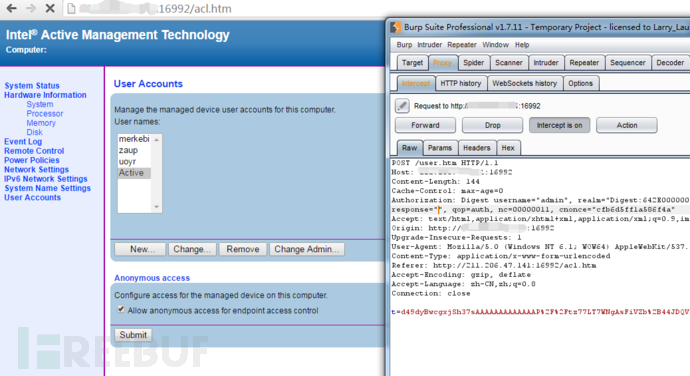Screen dimensions: 690x376
Task: Select the HTTP history sub-tab
Action: coord(461,83)
